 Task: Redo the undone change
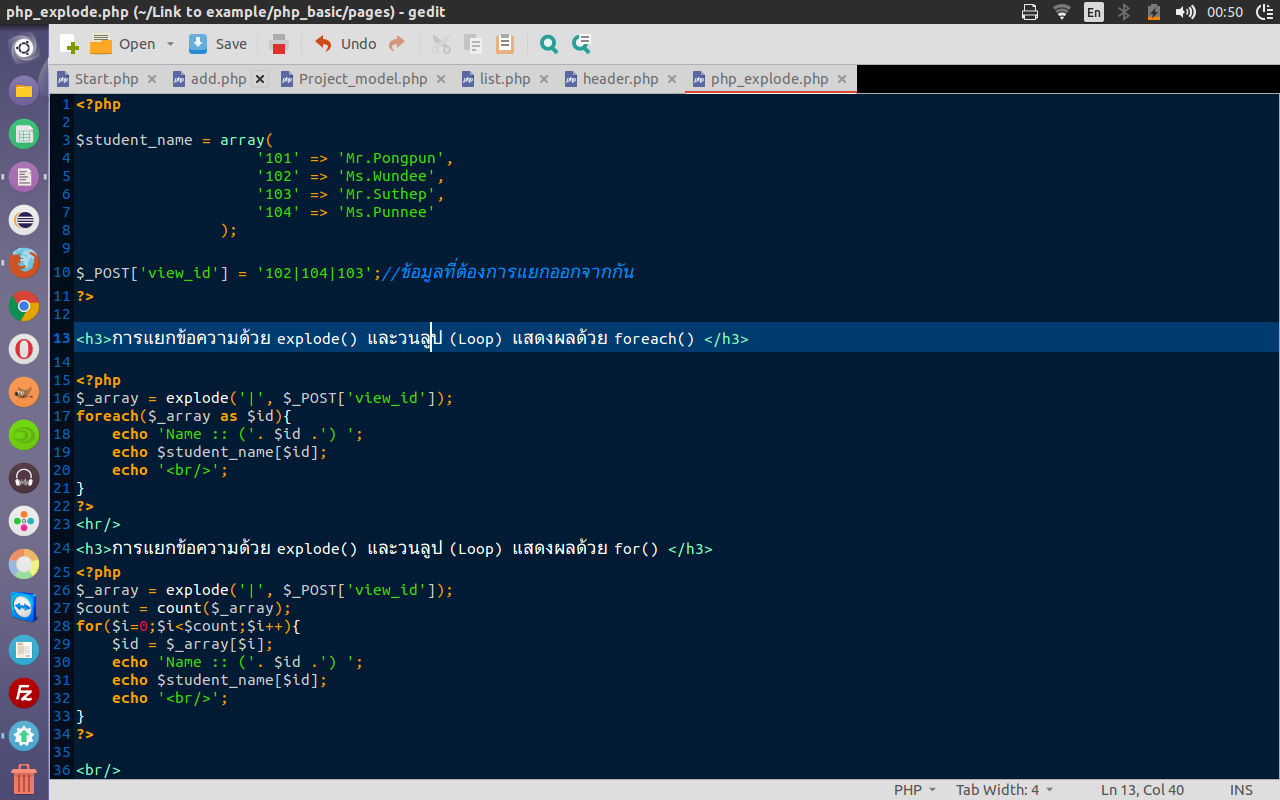point(397,43)
